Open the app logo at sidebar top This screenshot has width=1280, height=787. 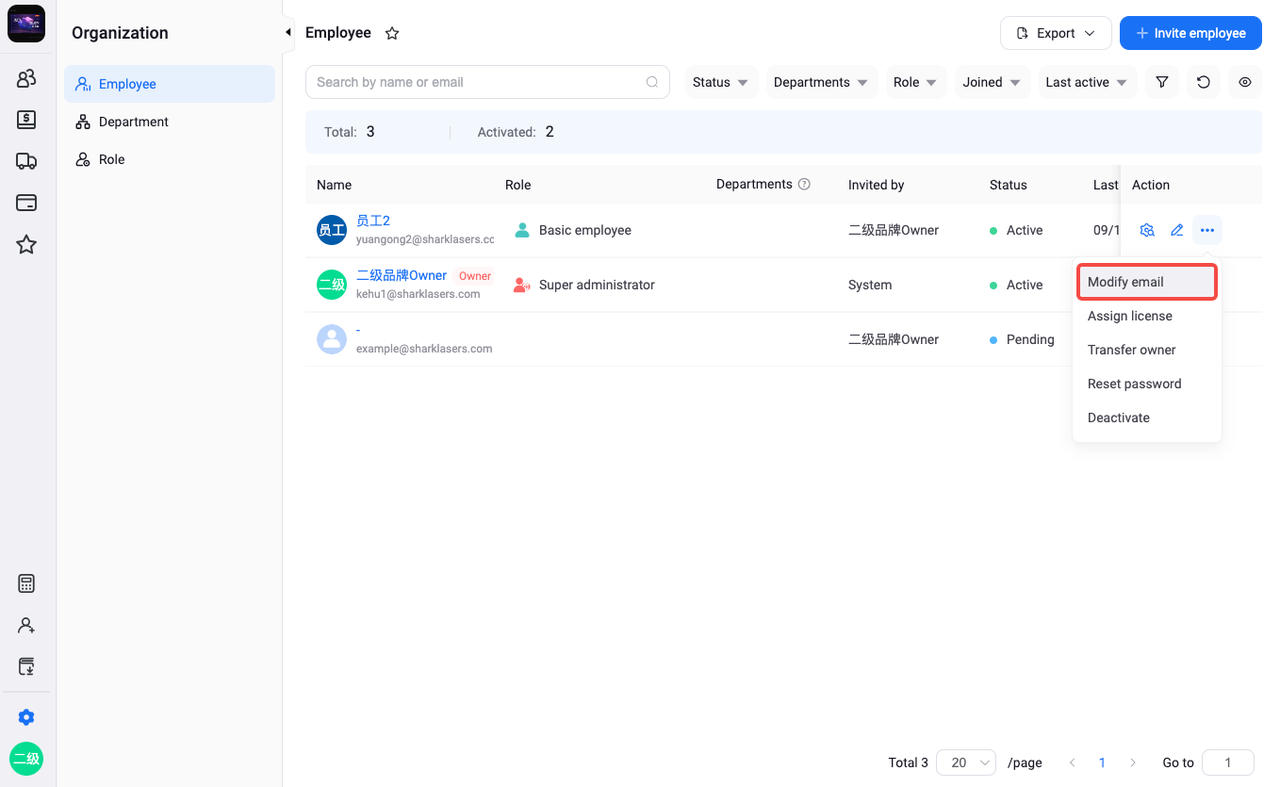tap(26, 23)
